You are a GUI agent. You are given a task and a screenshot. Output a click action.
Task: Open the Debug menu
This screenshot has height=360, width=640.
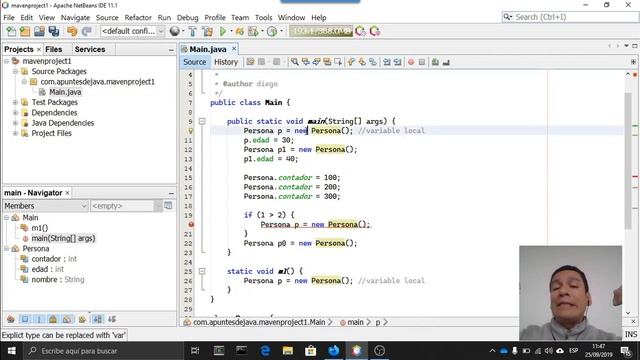tap(187, 18)
